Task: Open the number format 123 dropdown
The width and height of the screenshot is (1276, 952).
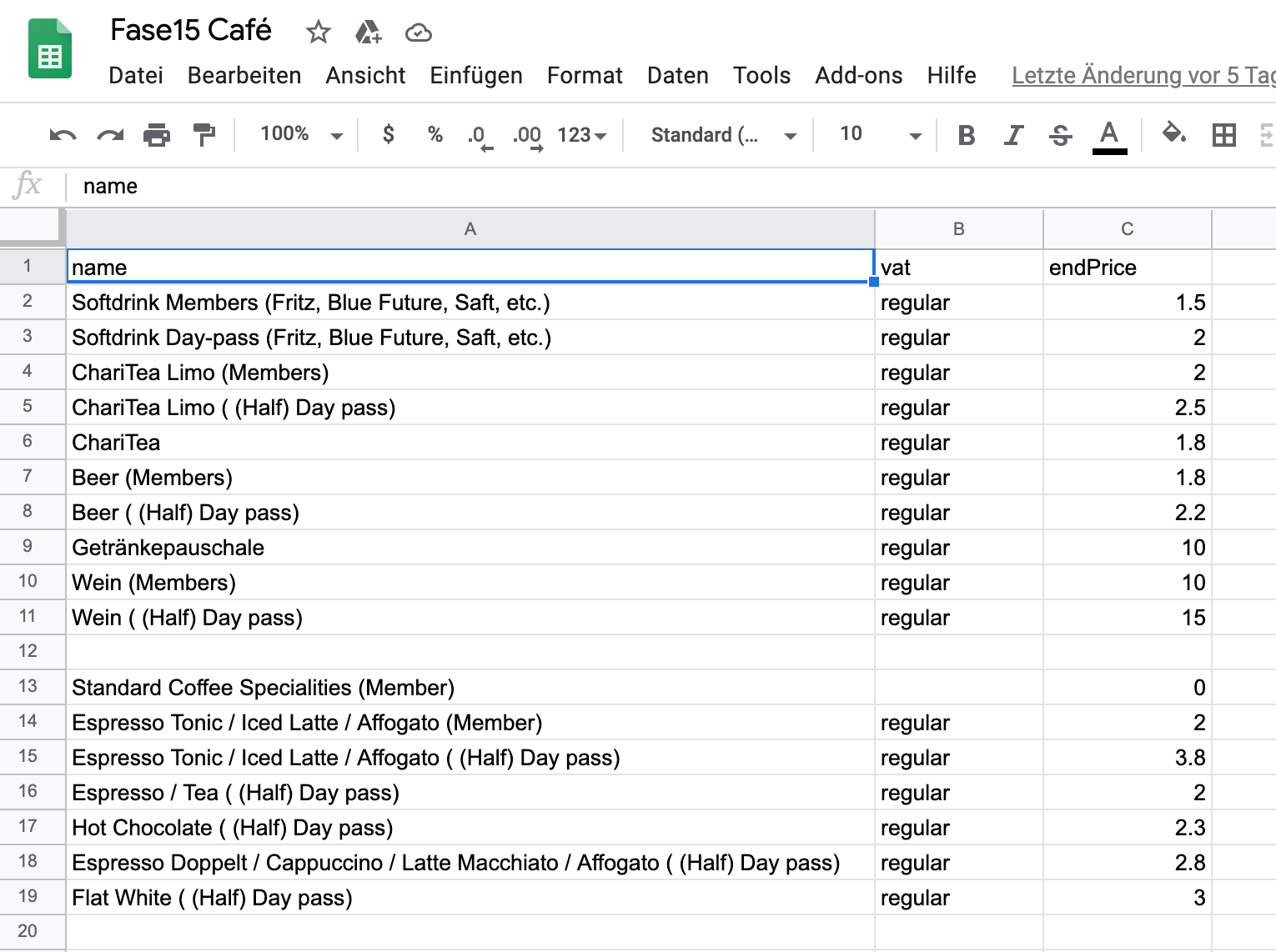Action: pyautogui.click(x=583, y=134)
